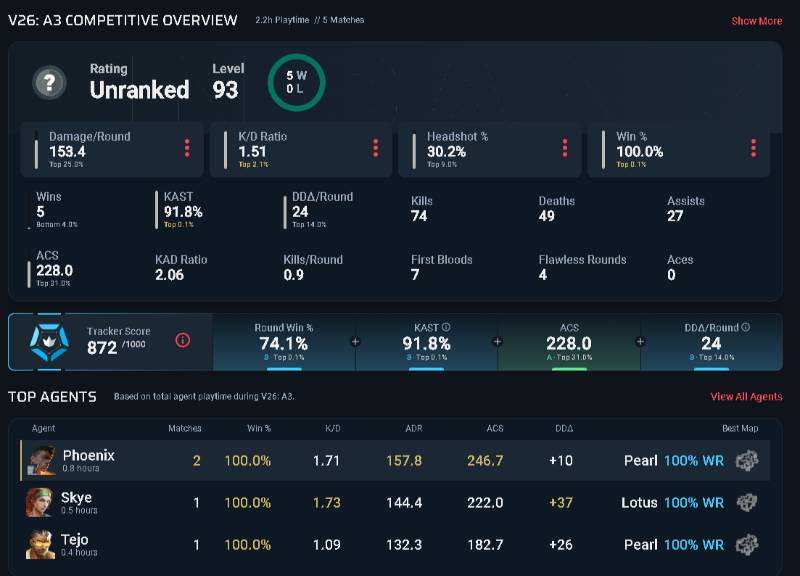Click the First Bloods 7 stat
800x576 pixels.
(441, 267)
